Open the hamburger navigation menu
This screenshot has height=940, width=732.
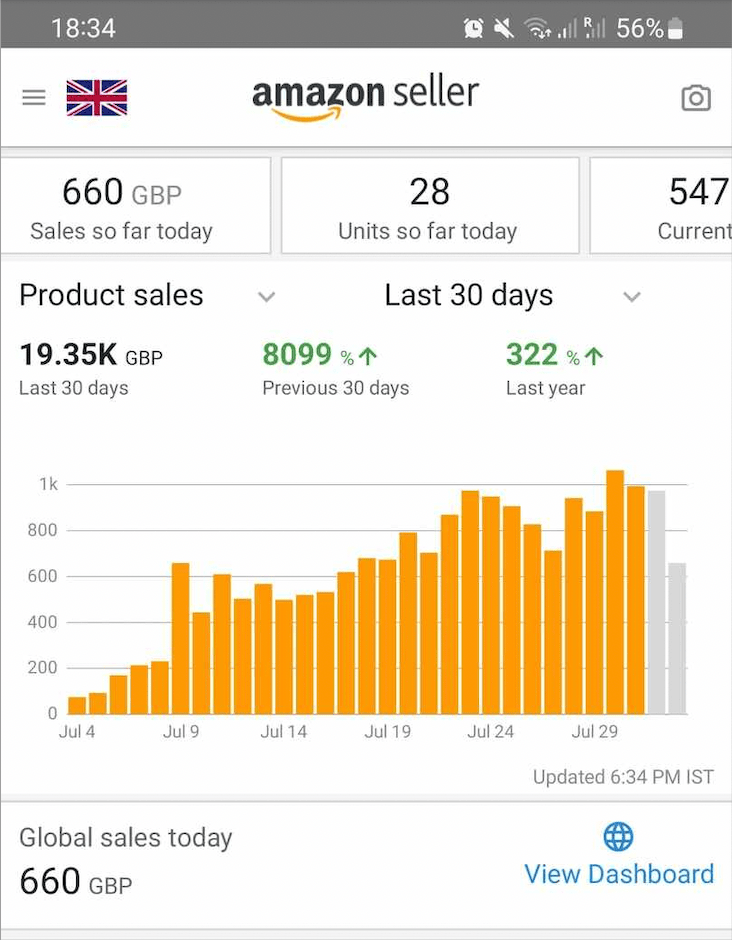coord(34,98)
